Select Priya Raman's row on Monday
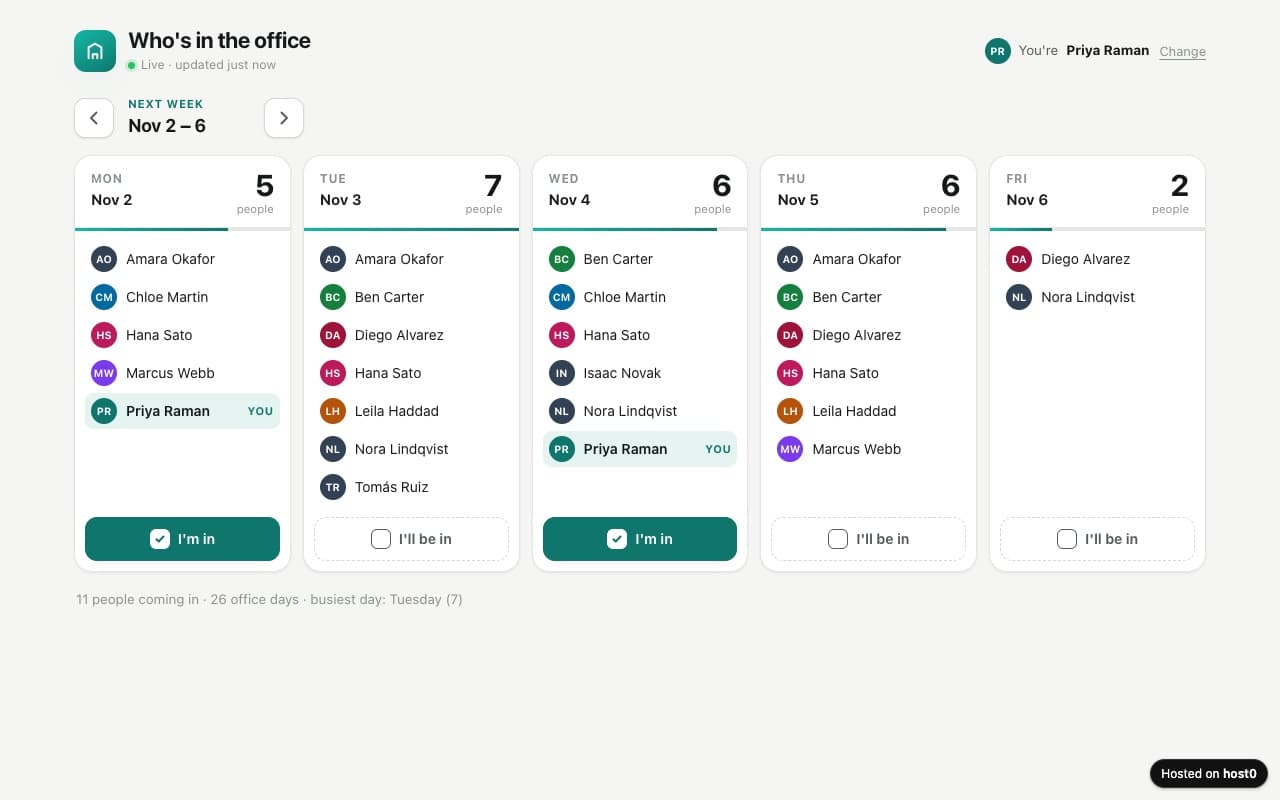The image size is (1280, 800). [x=182, y=411]
